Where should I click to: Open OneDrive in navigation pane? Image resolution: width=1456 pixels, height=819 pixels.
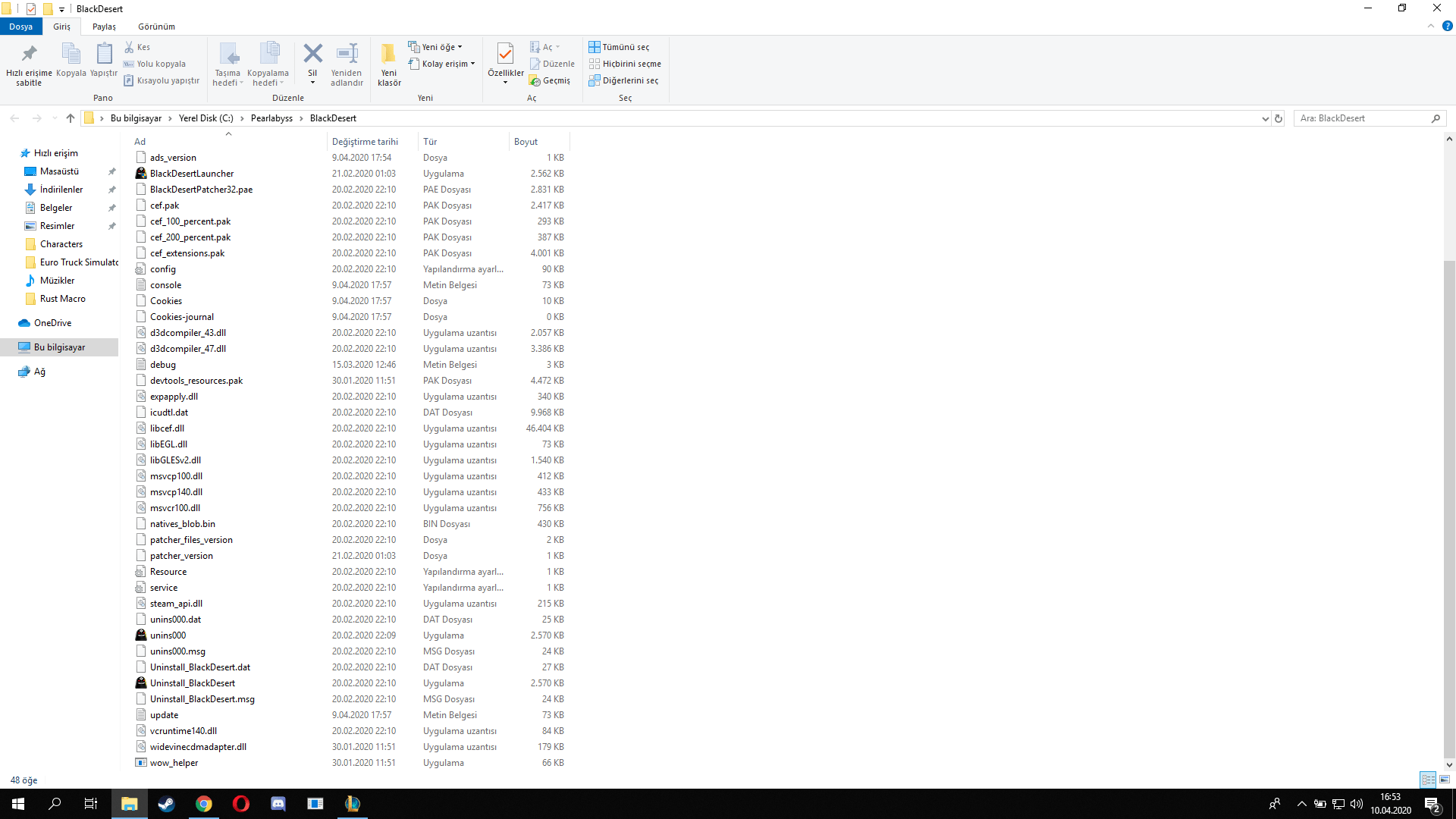click(x=52, y=323)
